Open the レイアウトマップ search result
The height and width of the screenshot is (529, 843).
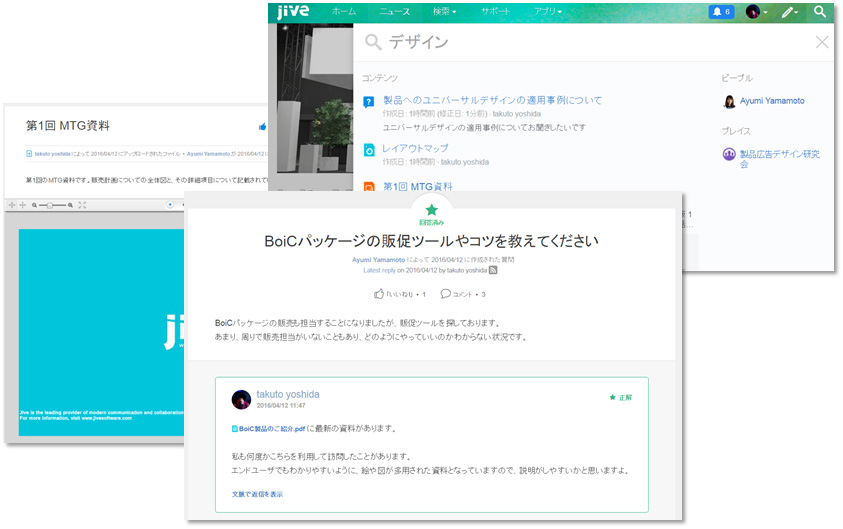tap(415, 148)
